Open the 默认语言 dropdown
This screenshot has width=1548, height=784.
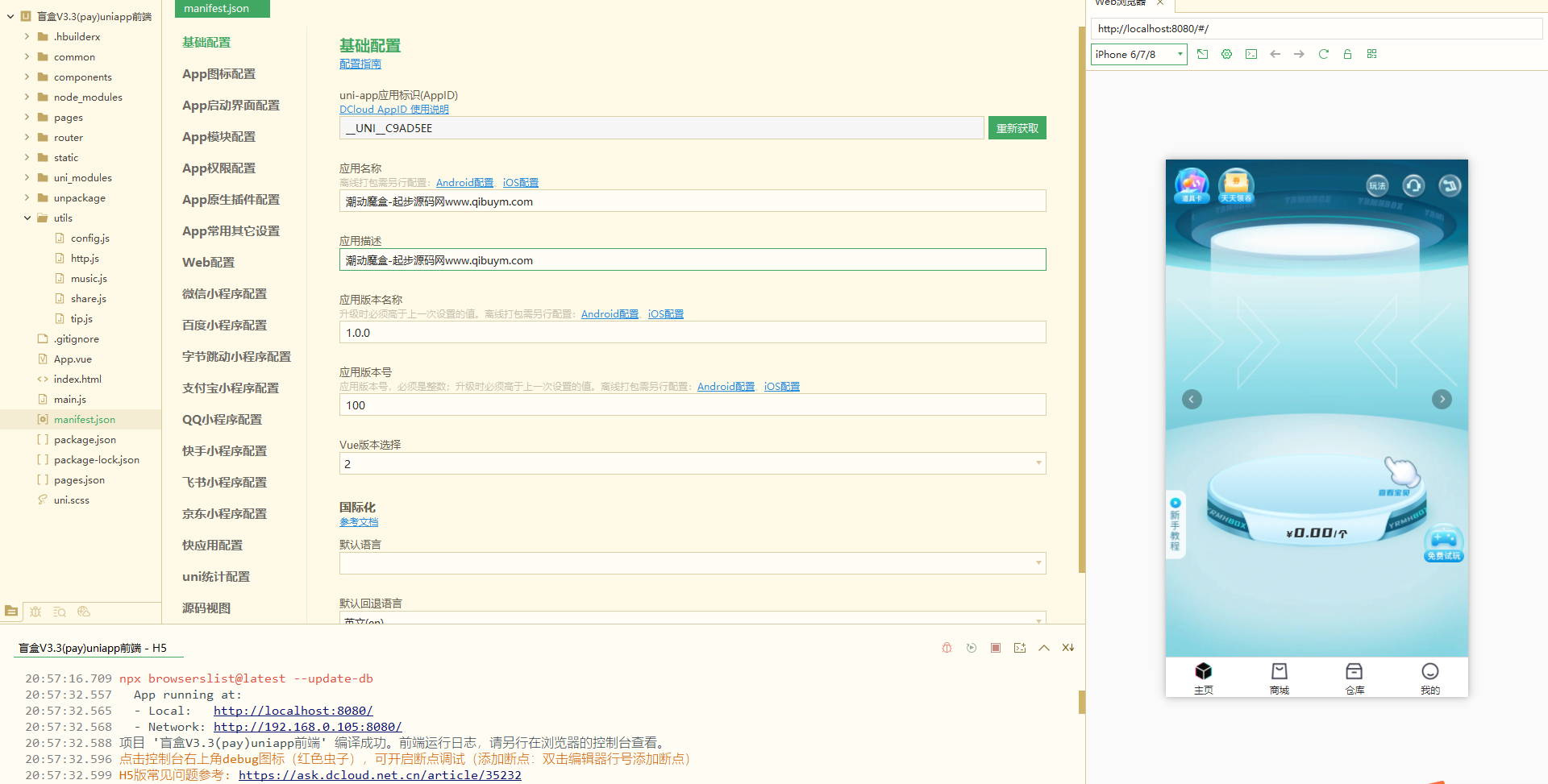click(693, 563)
